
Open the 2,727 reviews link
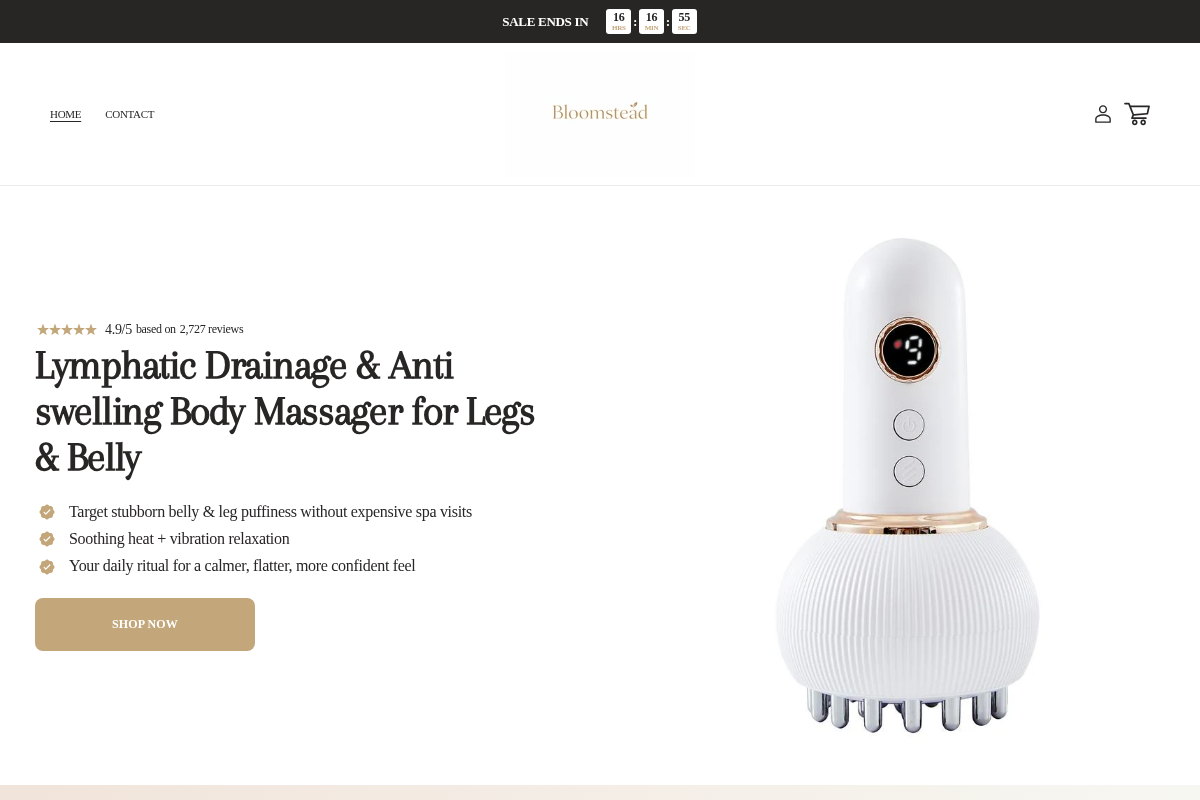tap(211, 329)
